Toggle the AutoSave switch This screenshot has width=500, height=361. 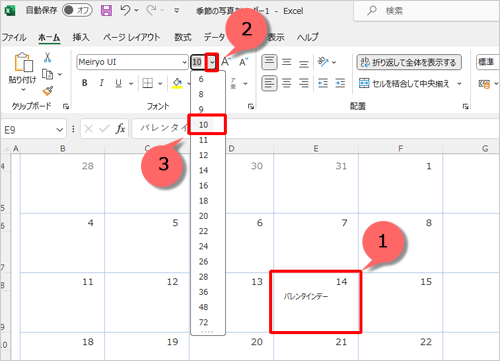pos(77,10)
